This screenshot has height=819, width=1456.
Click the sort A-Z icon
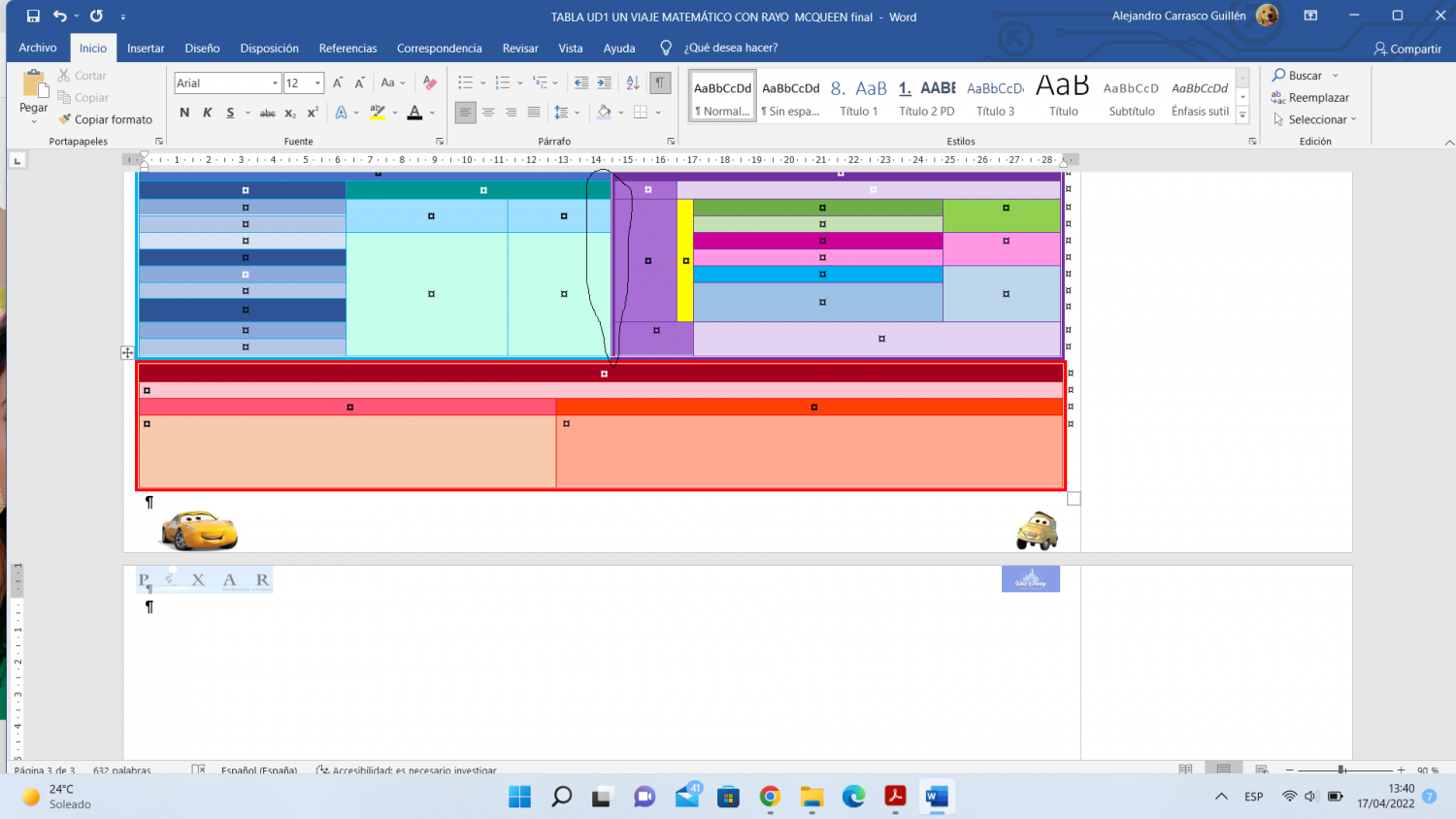[x=633, y=83]
